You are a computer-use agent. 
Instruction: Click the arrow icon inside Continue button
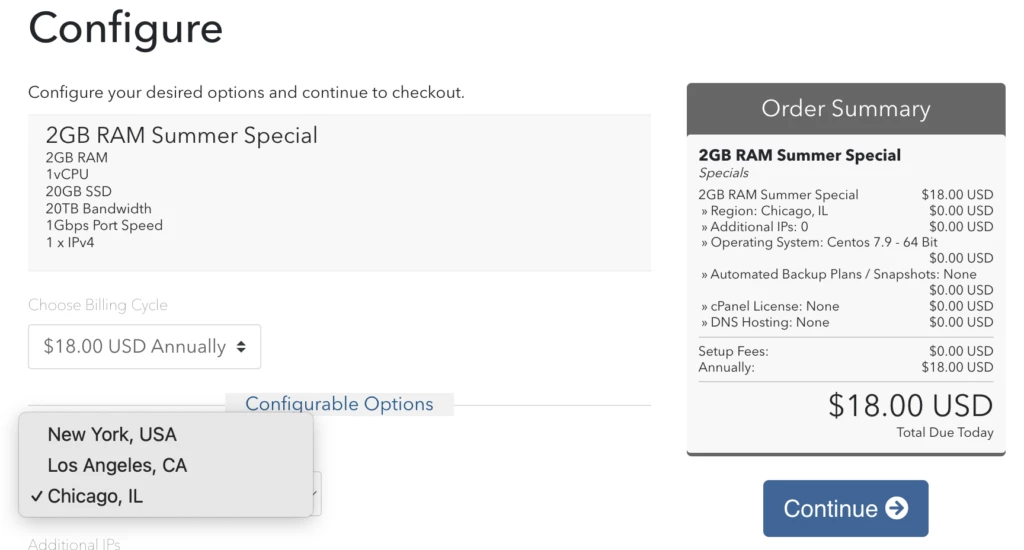(897, 508)
